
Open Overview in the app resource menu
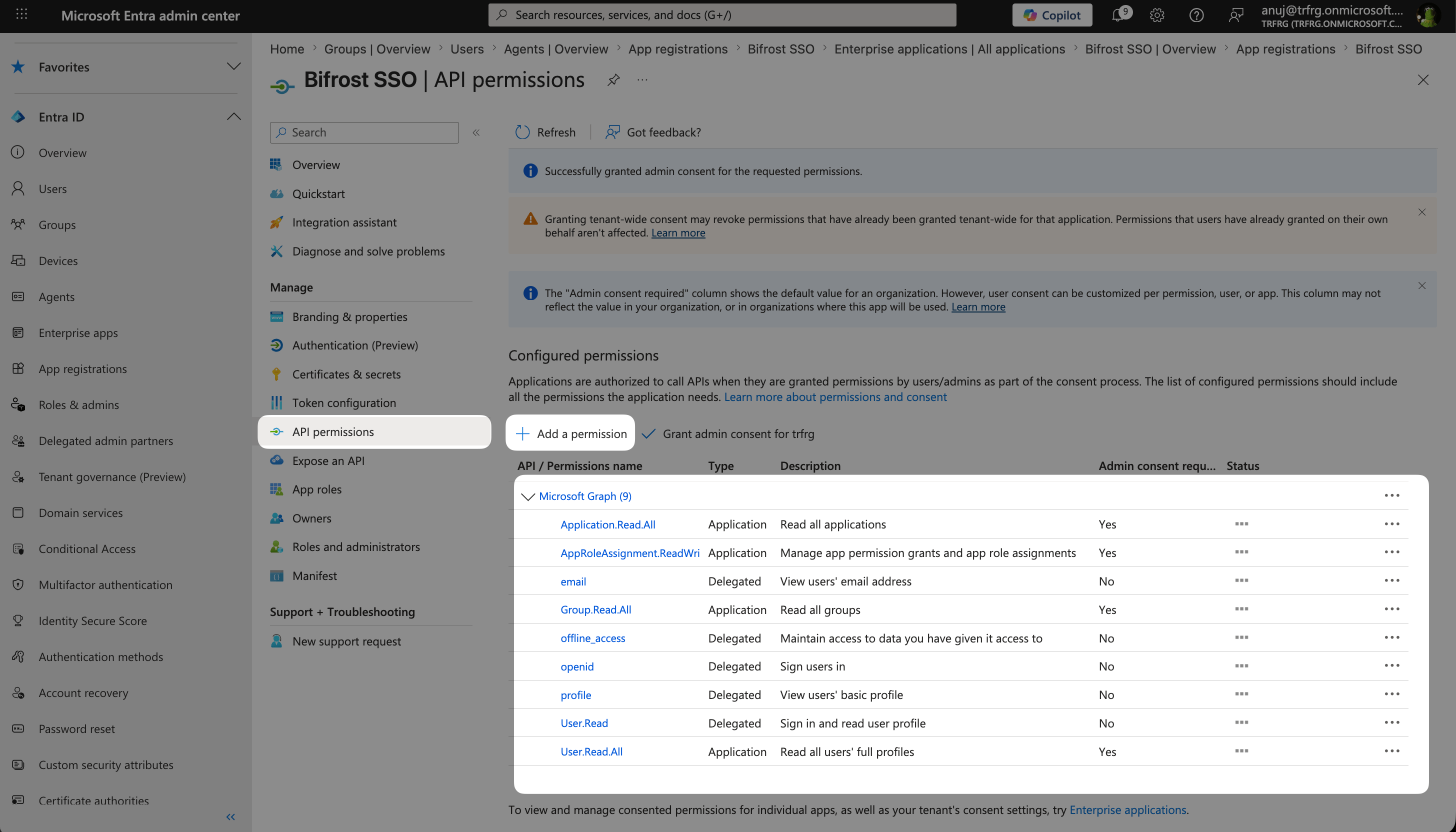click(x=316, y=165)
